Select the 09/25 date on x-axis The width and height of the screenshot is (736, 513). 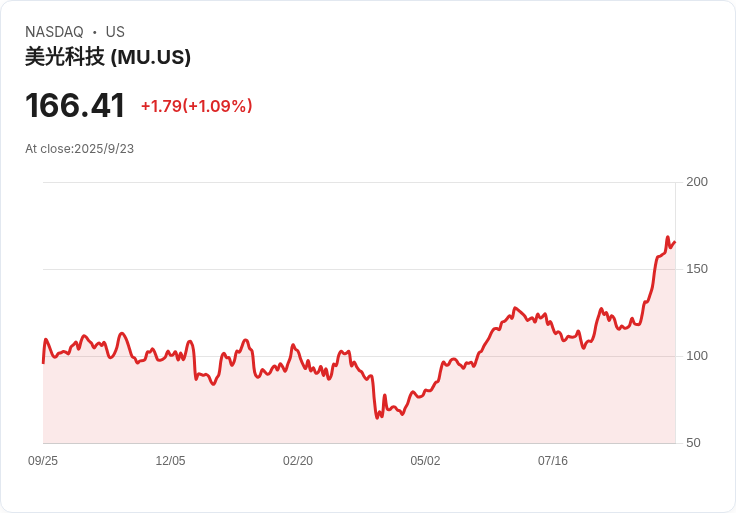[43, 461]
